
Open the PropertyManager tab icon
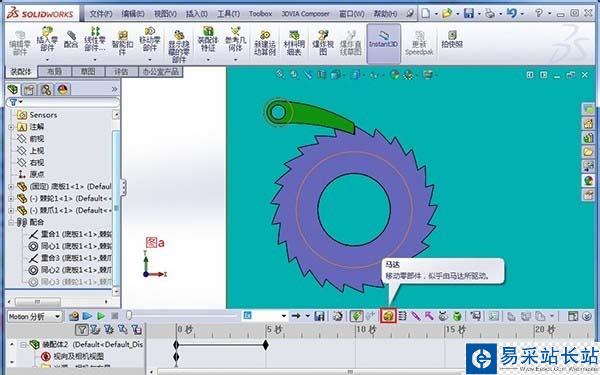pyautogui.click(x=29, y=90)
